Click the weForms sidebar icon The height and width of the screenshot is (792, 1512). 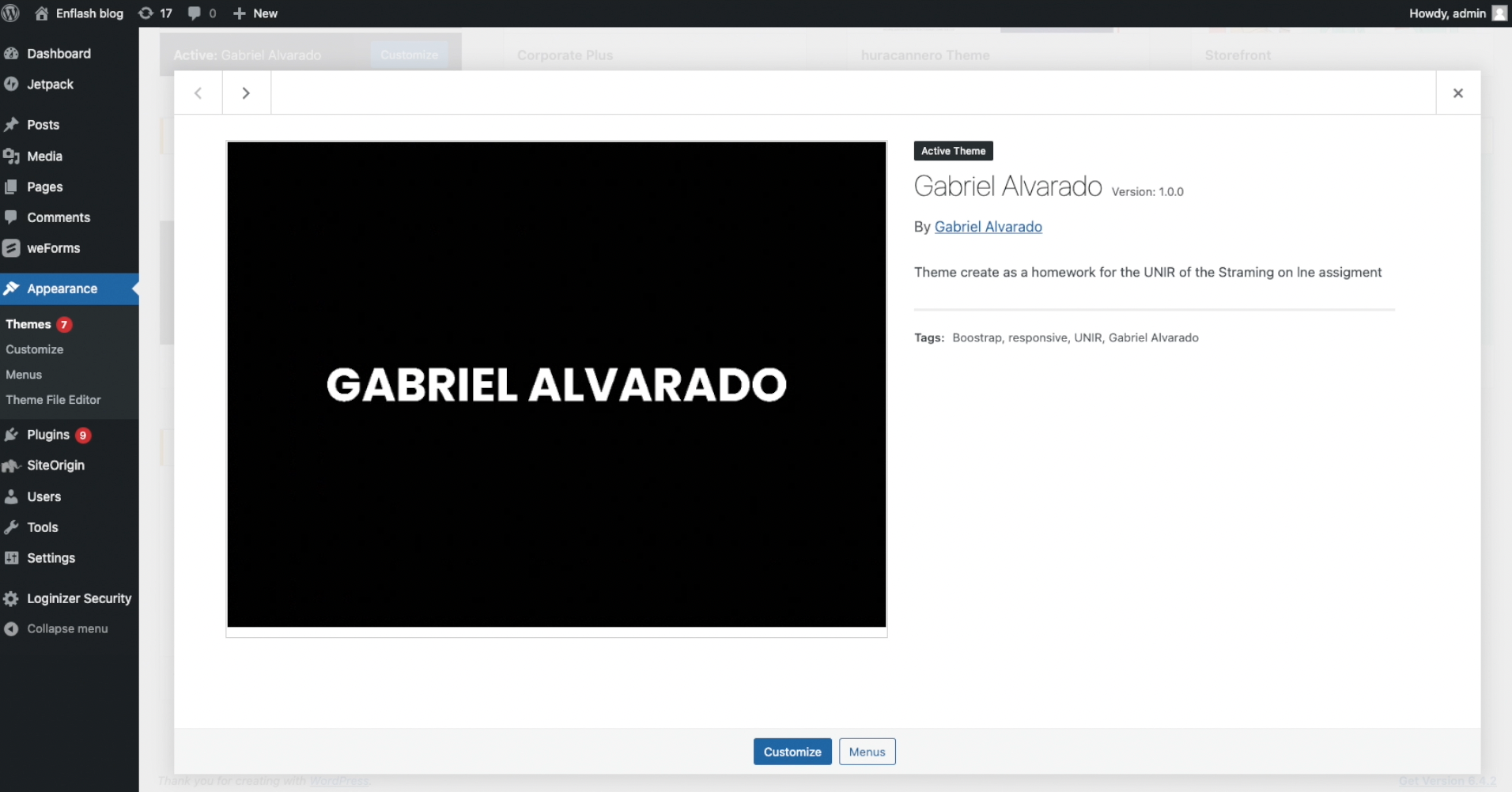11,248
